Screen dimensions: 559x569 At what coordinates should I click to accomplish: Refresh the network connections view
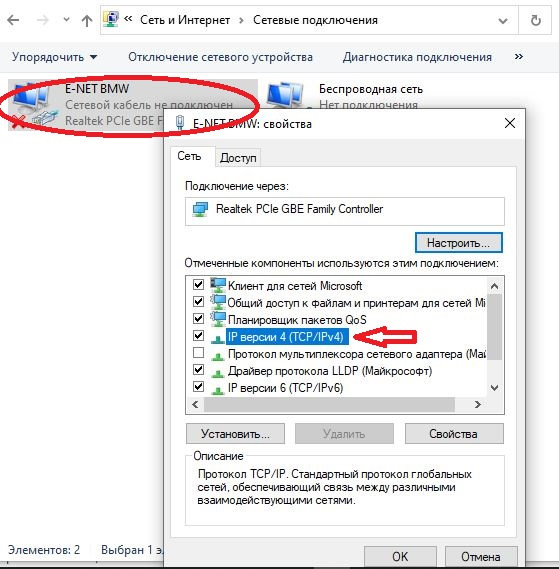[535, 20]
